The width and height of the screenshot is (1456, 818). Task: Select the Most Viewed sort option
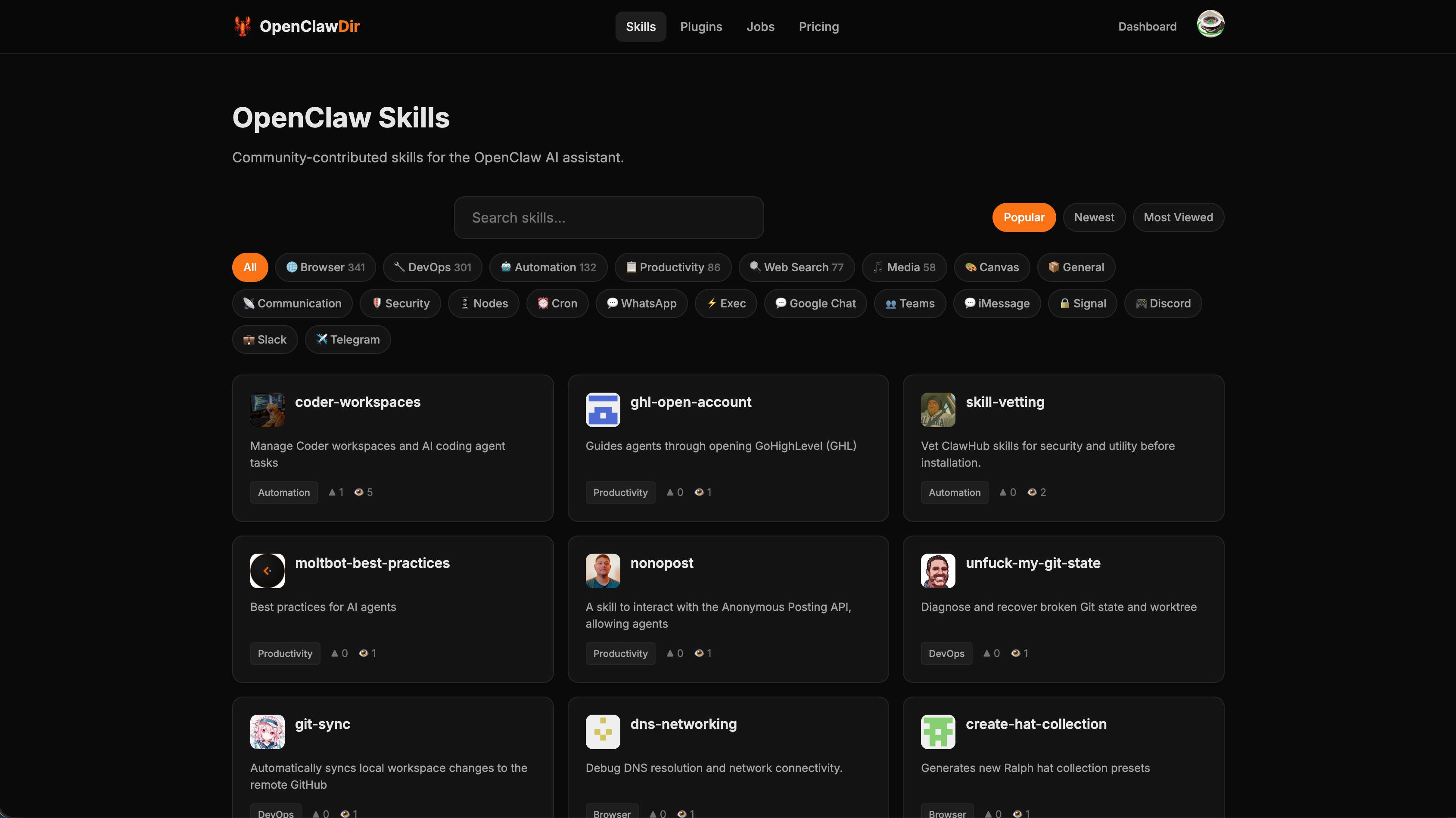click(1178, 217)
